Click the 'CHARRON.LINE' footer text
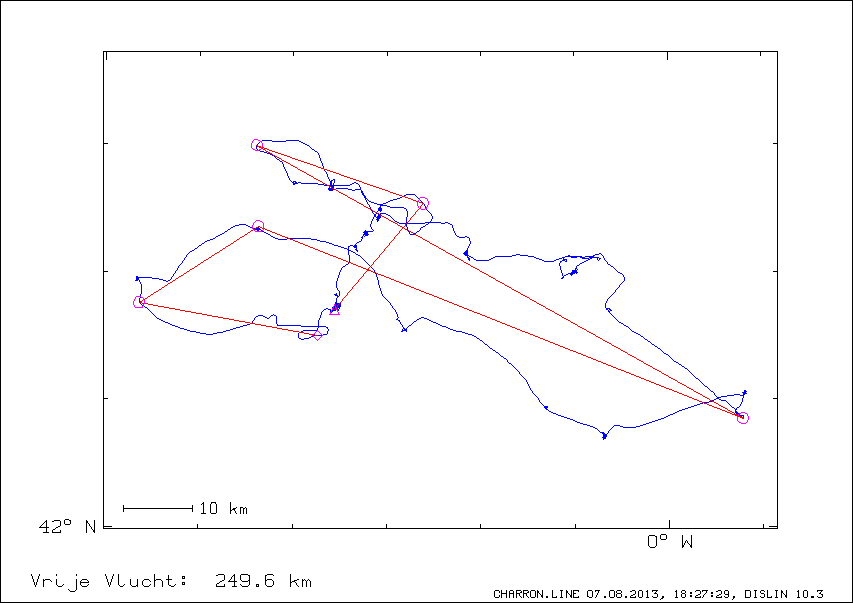 536,594
